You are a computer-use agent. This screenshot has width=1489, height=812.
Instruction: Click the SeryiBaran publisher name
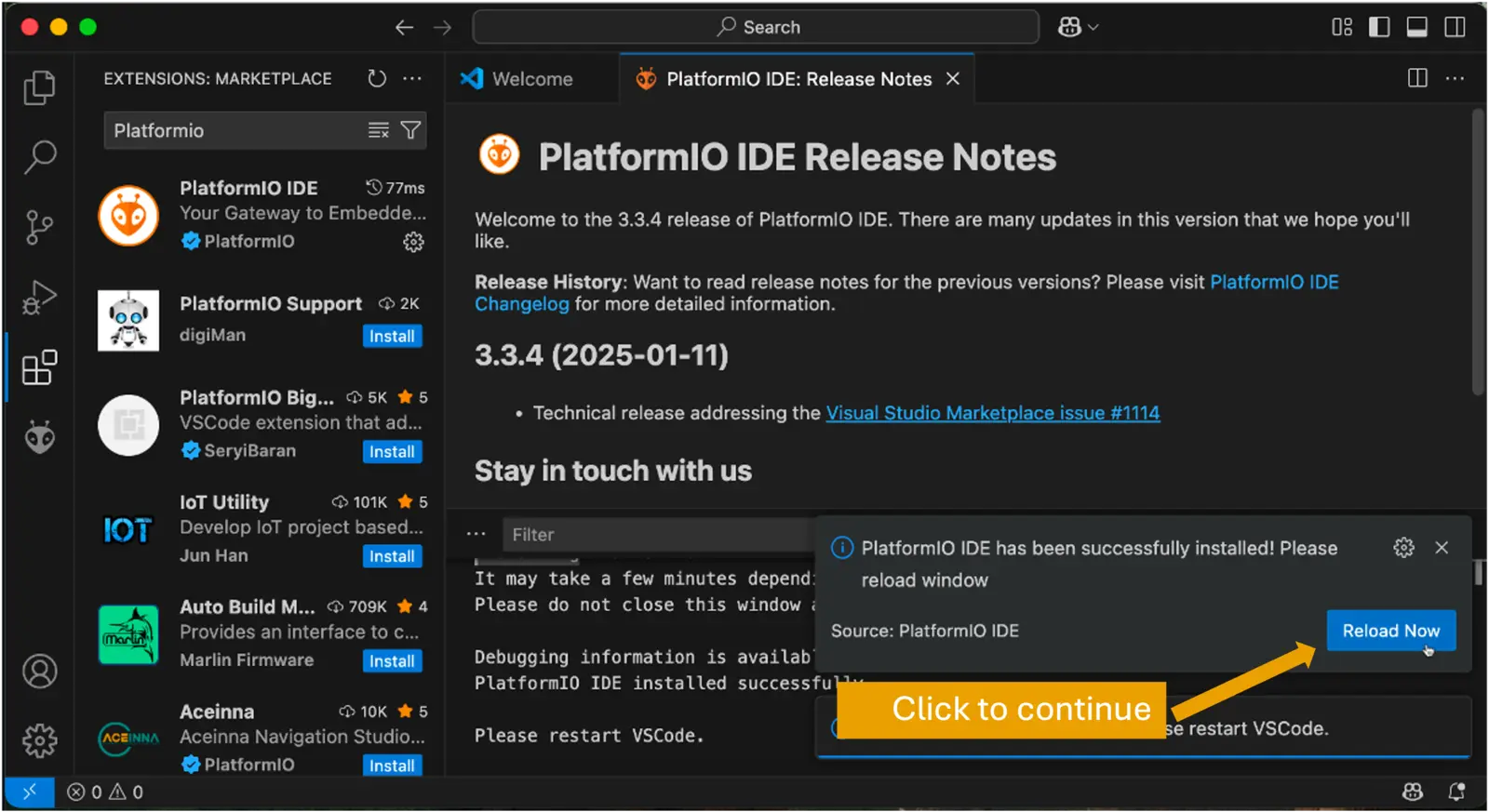point(249,451)
